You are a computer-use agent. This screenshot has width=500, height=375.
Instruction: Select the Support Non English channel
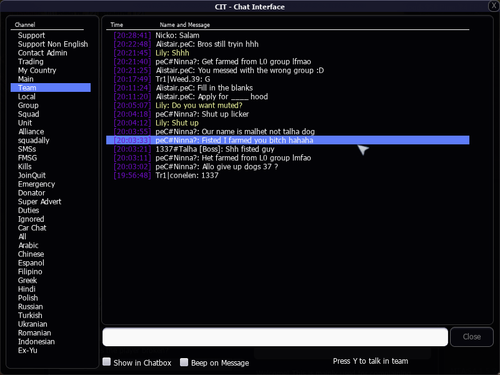tap(53, 44)
